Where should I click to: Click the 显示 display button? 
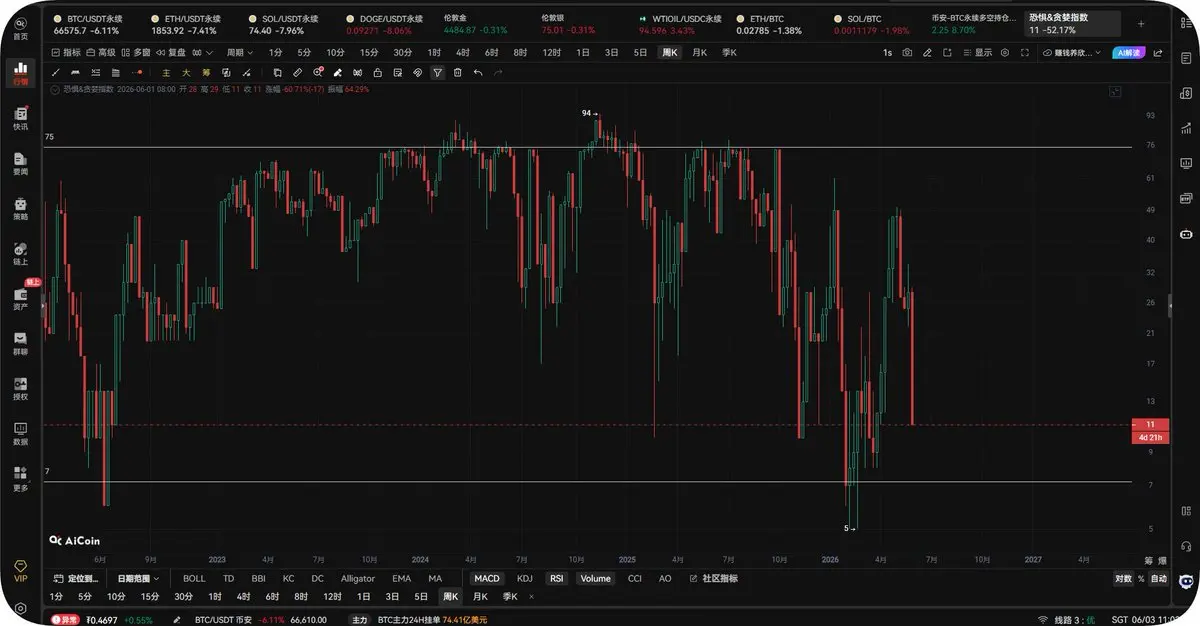[976, 53]
